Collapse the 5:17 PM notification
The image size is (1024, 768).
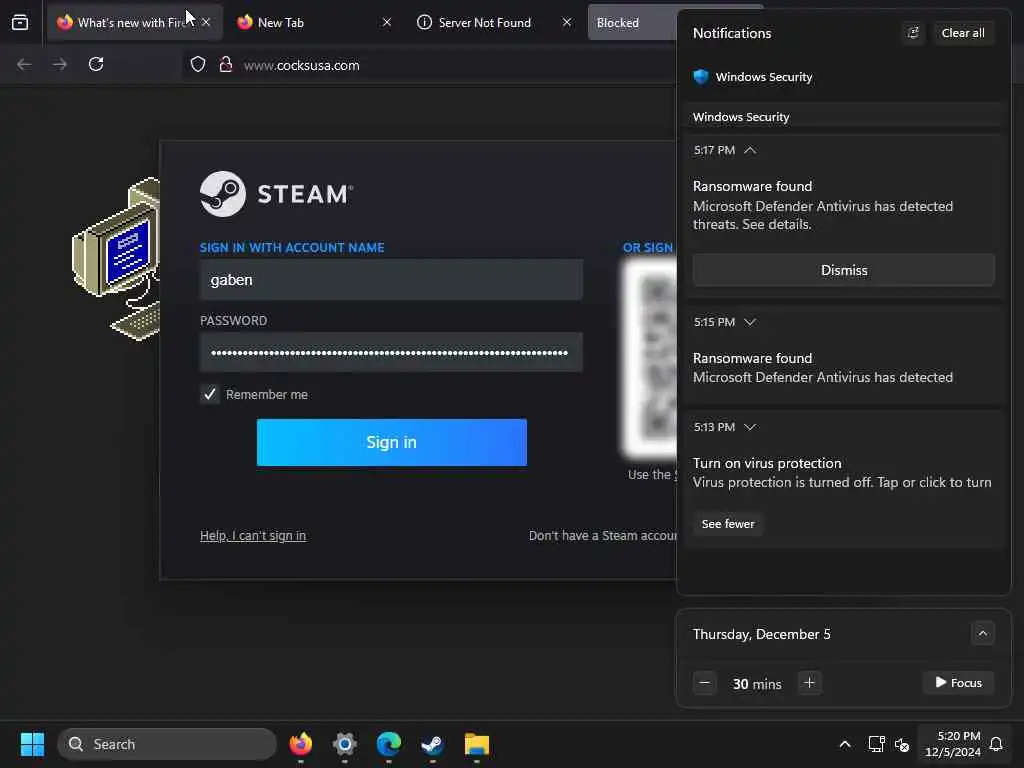pos(750,150)
